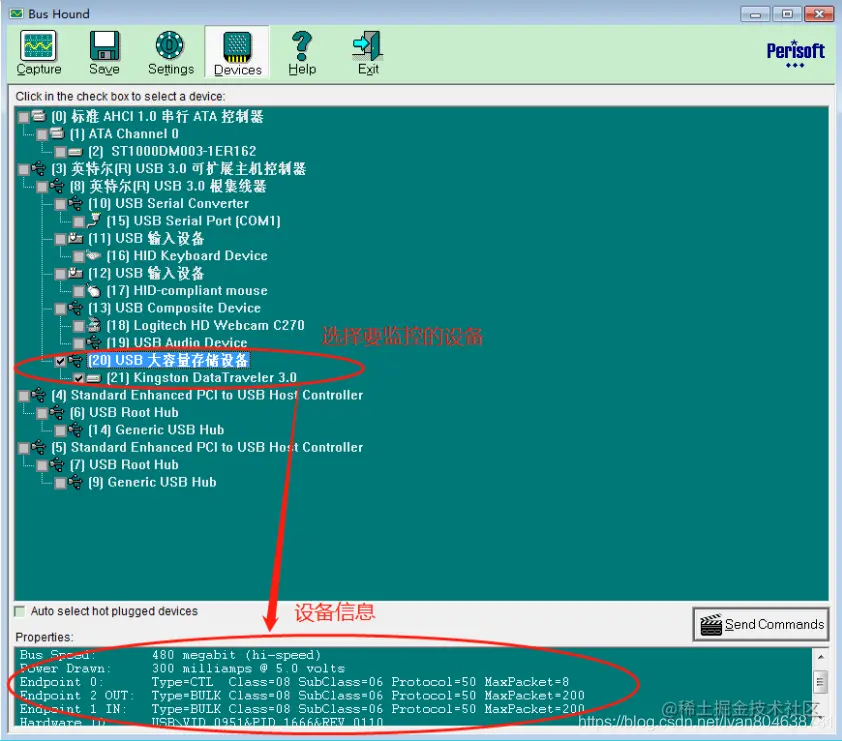The width and height of the screenshot is (842, 741).
Task: Click the controller icon of device [0]
Action: point(39,116)
